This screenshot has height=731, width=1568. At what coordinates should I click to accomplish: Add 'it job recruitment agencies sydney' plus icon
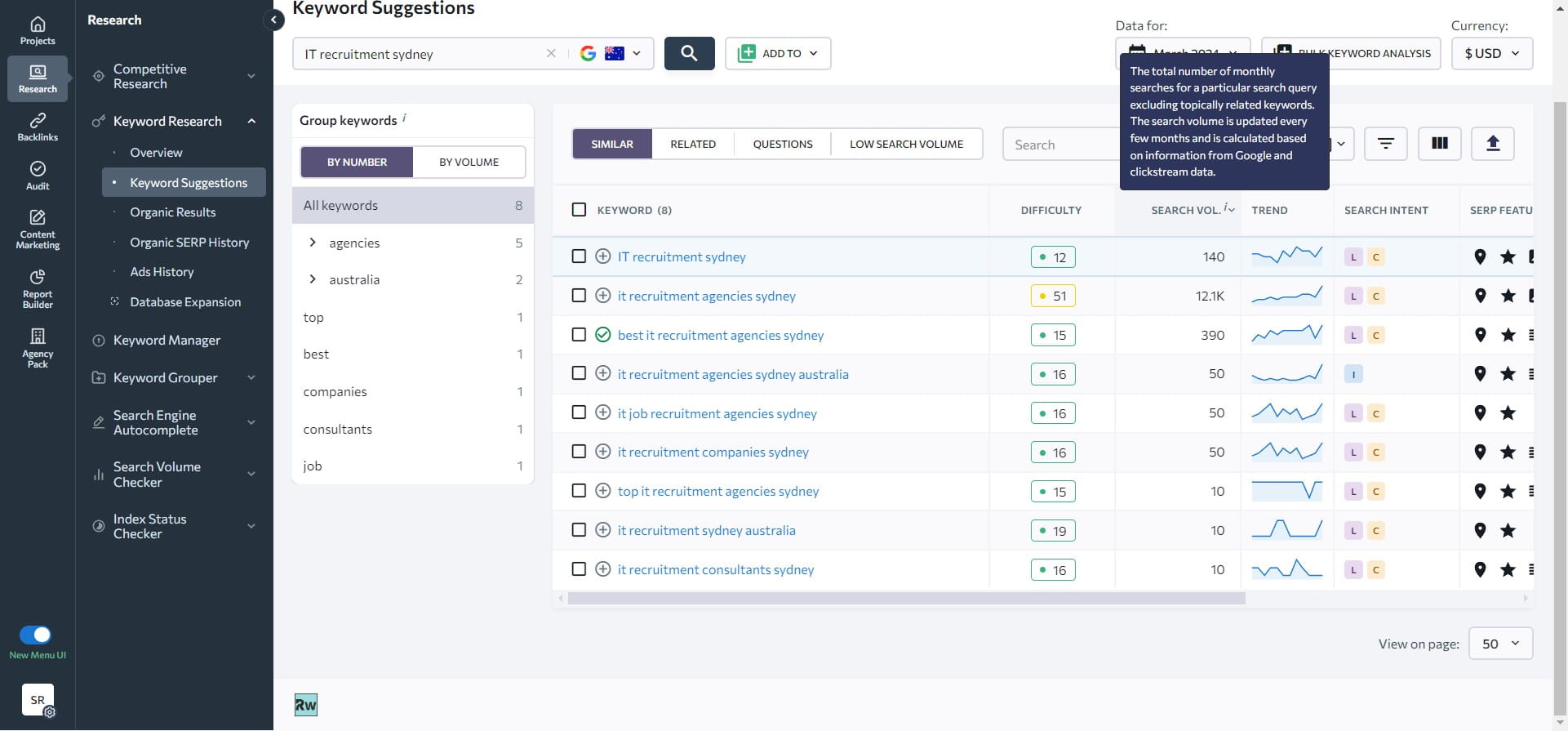pyautogui.click(x=602, y=412)
